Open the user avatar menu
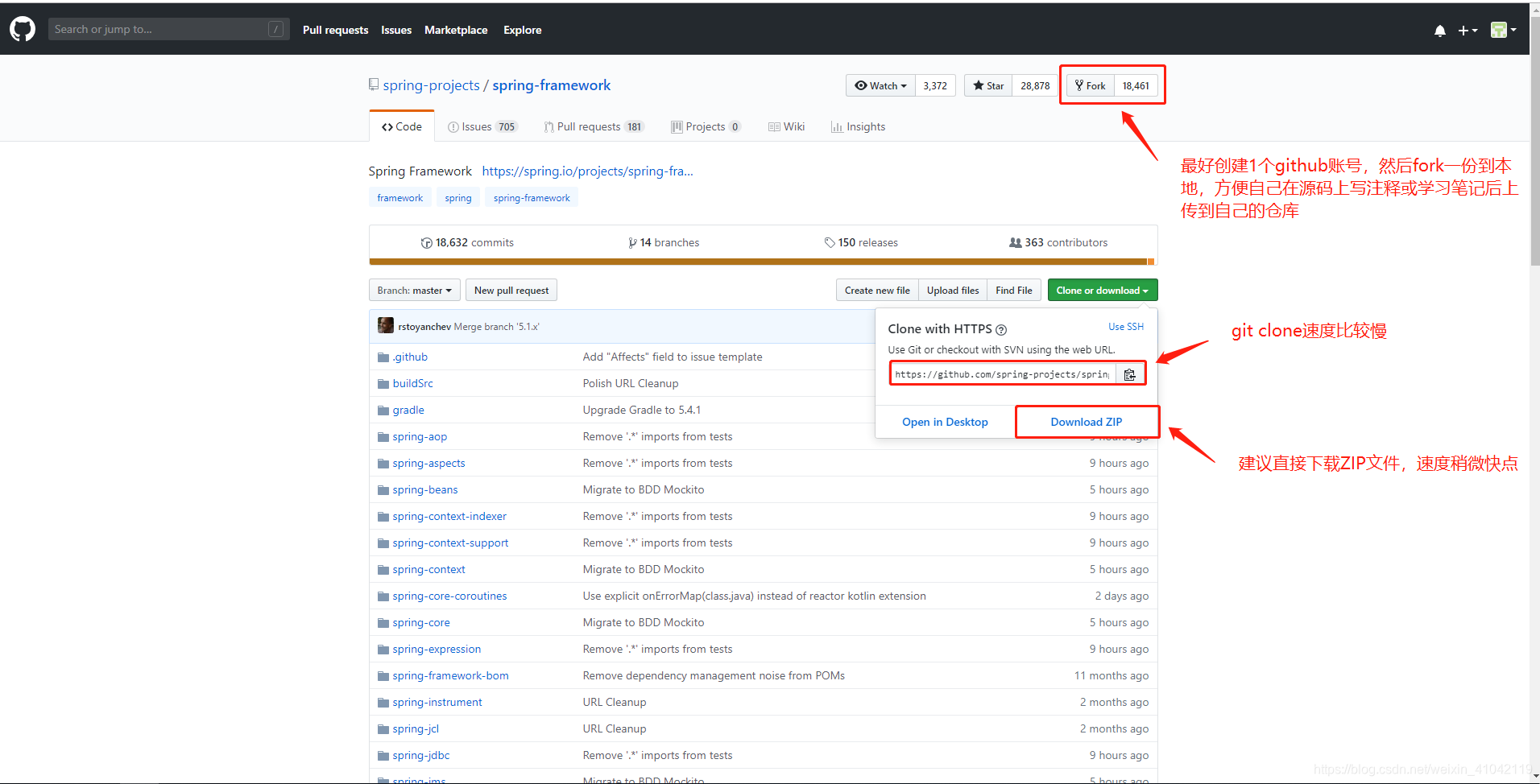The image size is (1540, 784). 1503,30
